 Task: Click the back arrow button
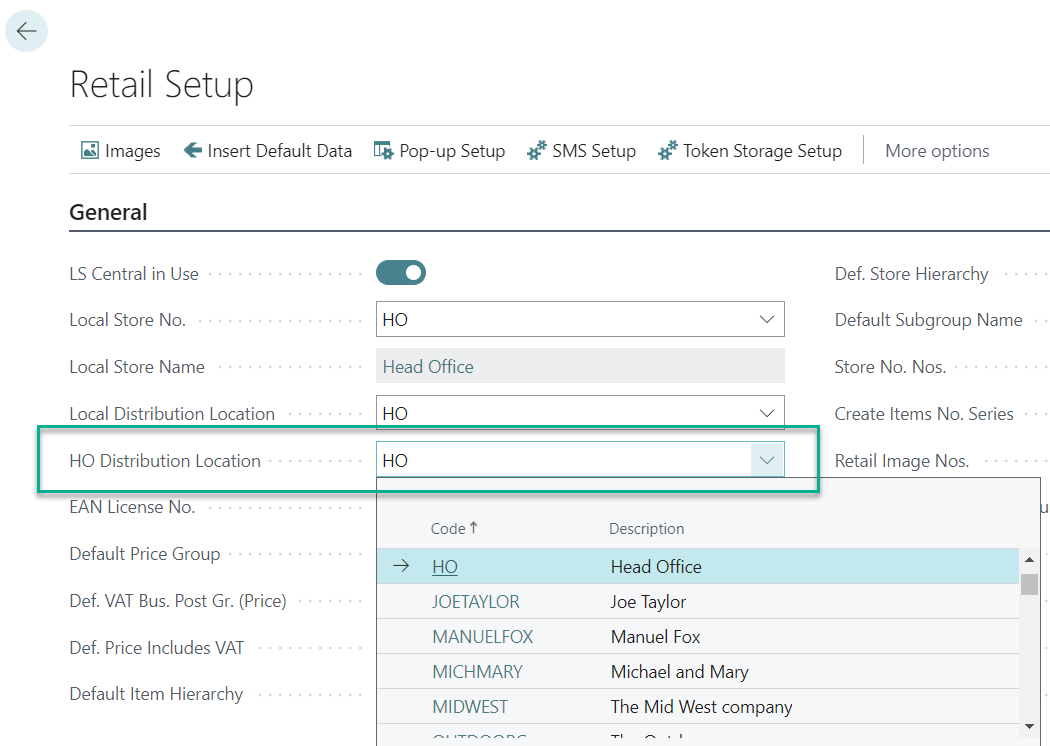point(26,31)
